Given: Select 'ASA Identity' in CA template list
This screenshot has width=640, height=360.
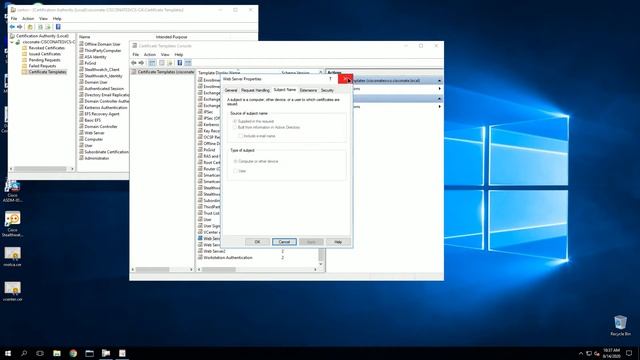Looking at the screenshot, I should (x=95, y=57).
